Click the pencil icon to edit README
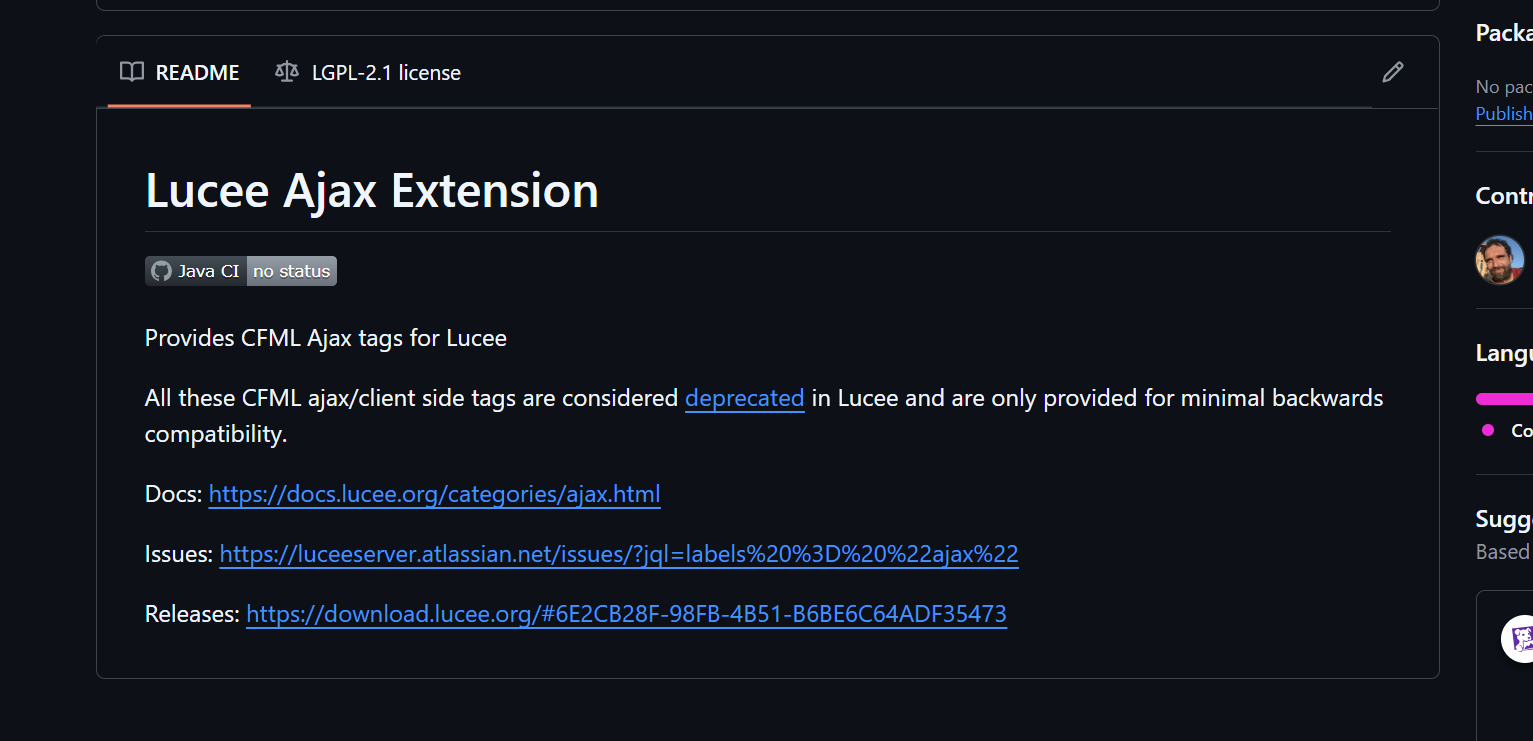The height and width of the screenshot is (741, 1533). (x=1392, y=72)
